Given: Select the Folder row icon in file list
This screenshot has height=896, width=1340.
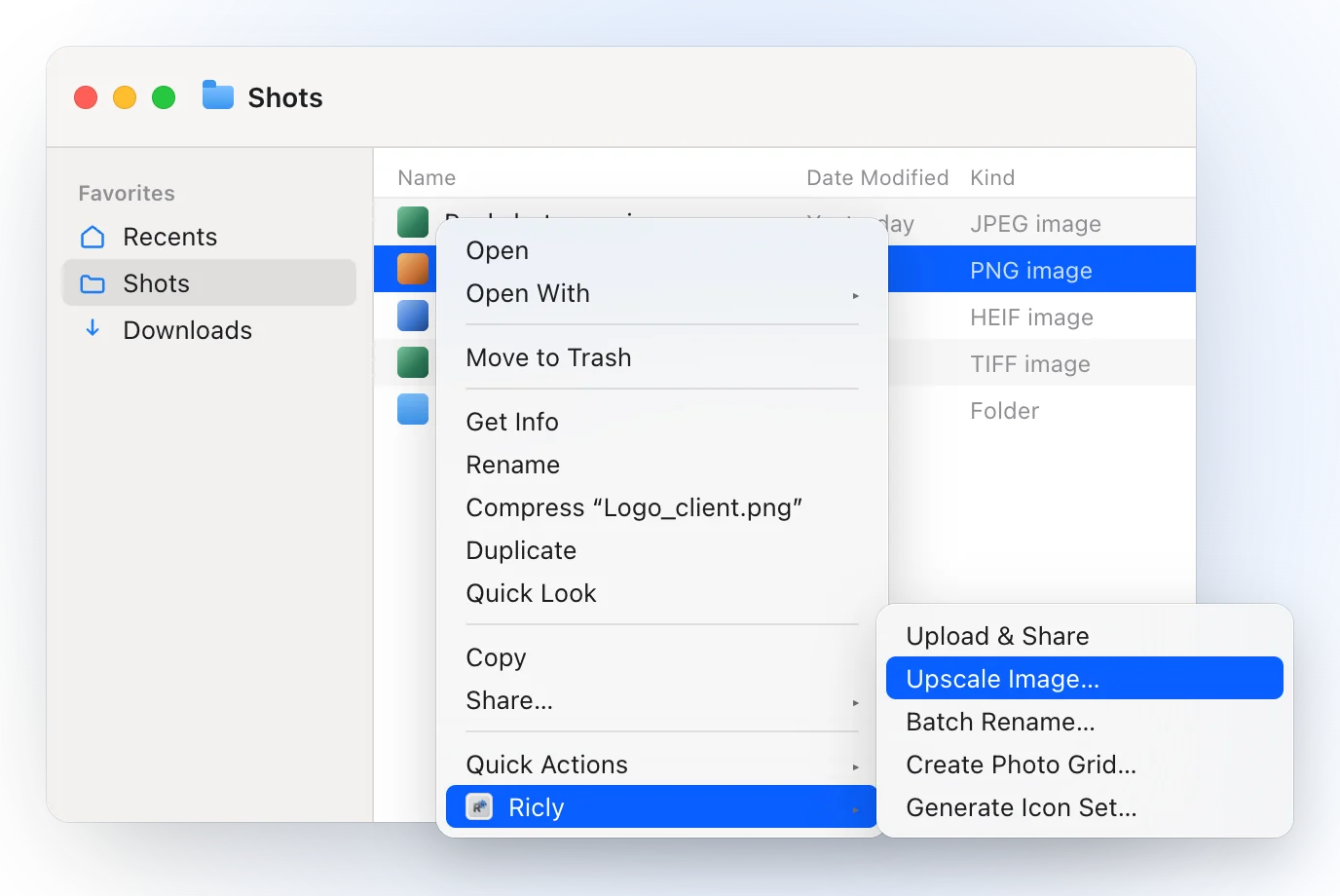Looking at the screenshot, I should (x=413, y=409).
